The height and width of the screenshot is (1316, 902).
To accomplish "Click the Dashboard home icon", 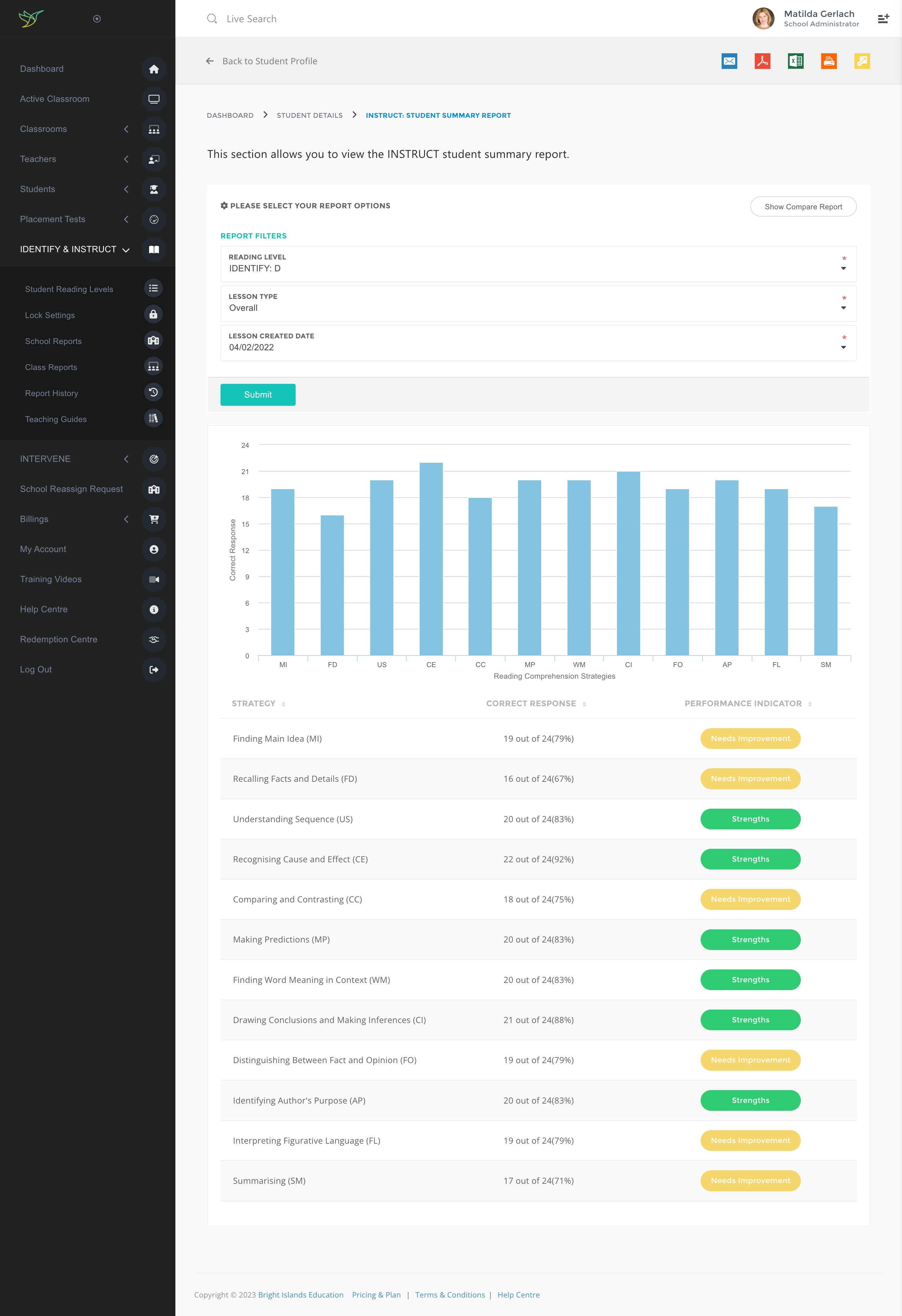I will pos(153,69).
